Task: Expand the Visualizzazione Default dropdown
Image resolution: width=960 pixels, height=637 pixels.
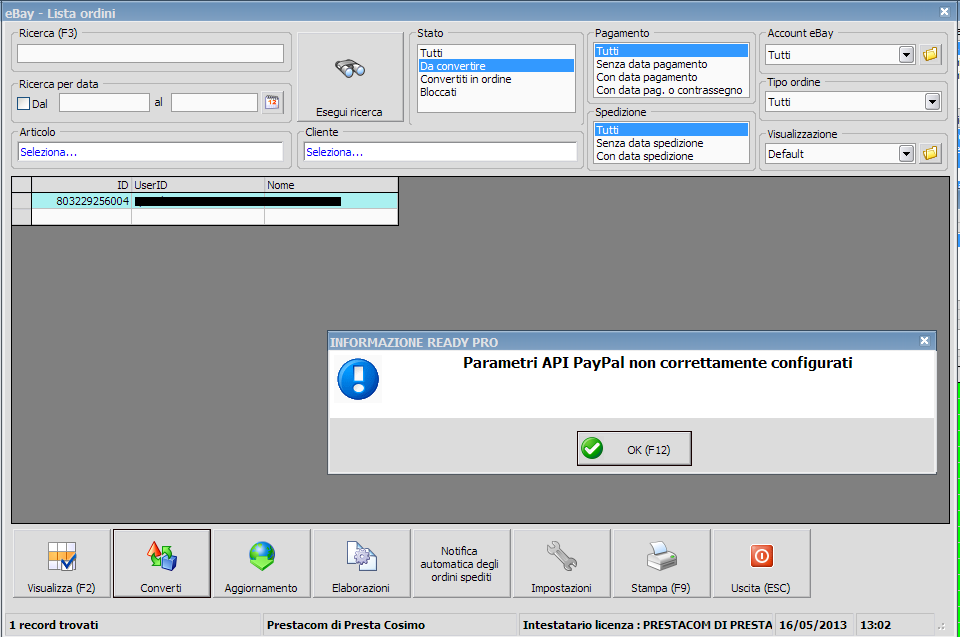Action: coord(907,153)
